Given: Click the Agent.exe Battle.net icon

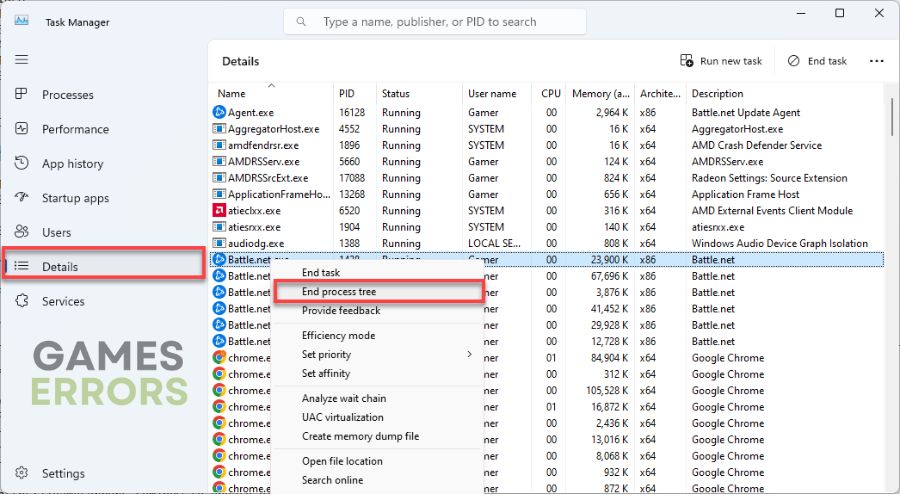Looking at the screenshot, I should pos(219,112).
